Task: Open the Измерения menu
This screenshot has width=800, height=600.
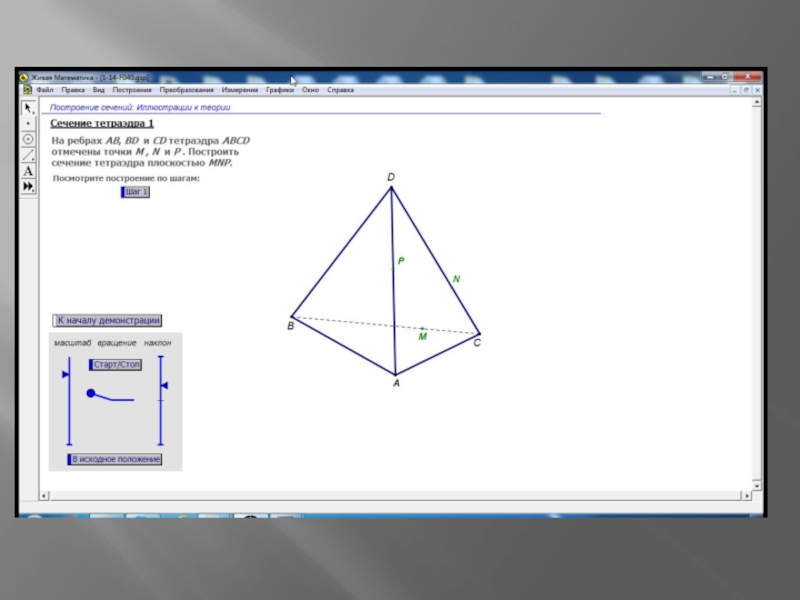Action: coord(240,90)
